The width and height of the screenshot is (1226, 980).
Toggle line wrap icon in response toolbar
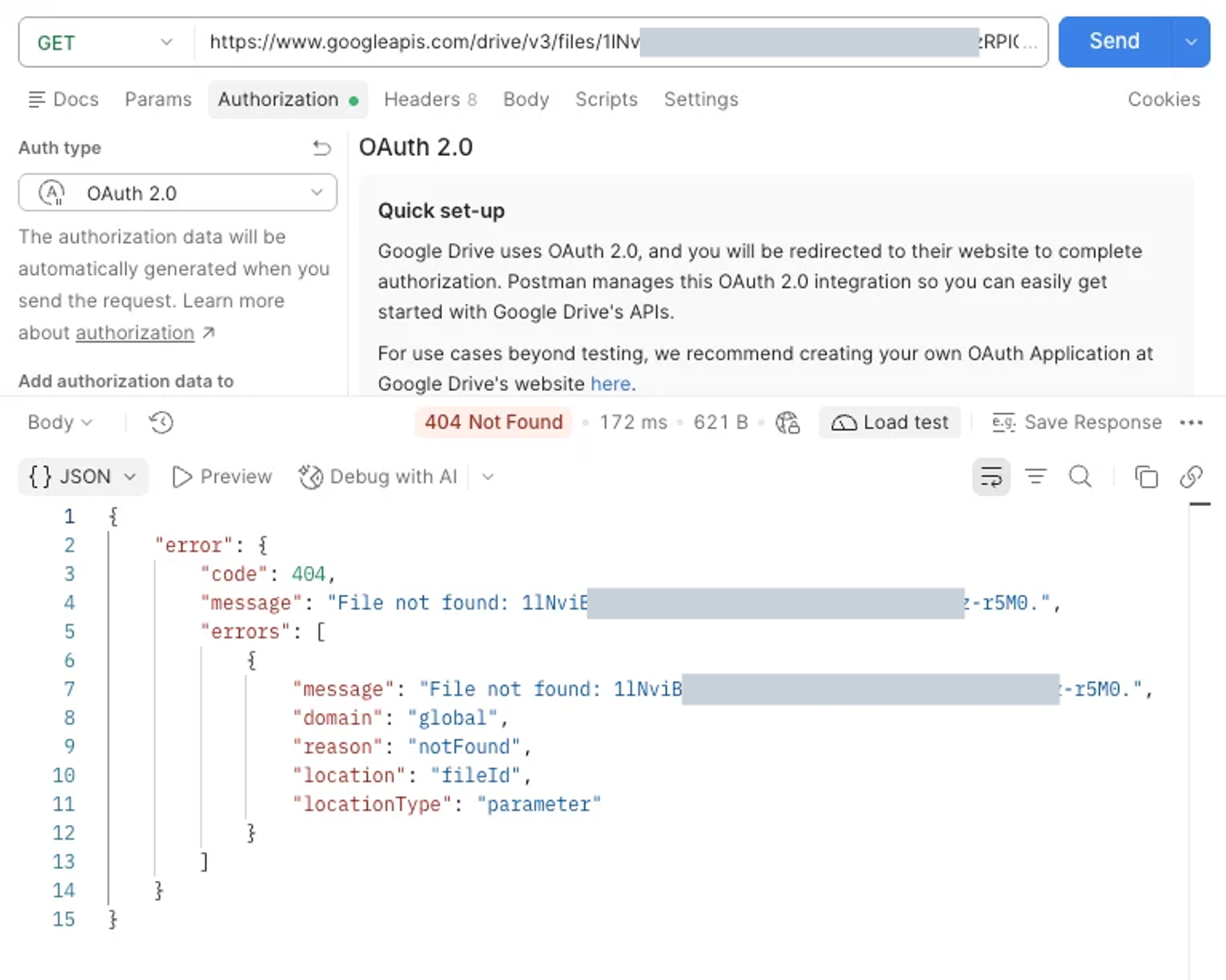click(991, 477)
